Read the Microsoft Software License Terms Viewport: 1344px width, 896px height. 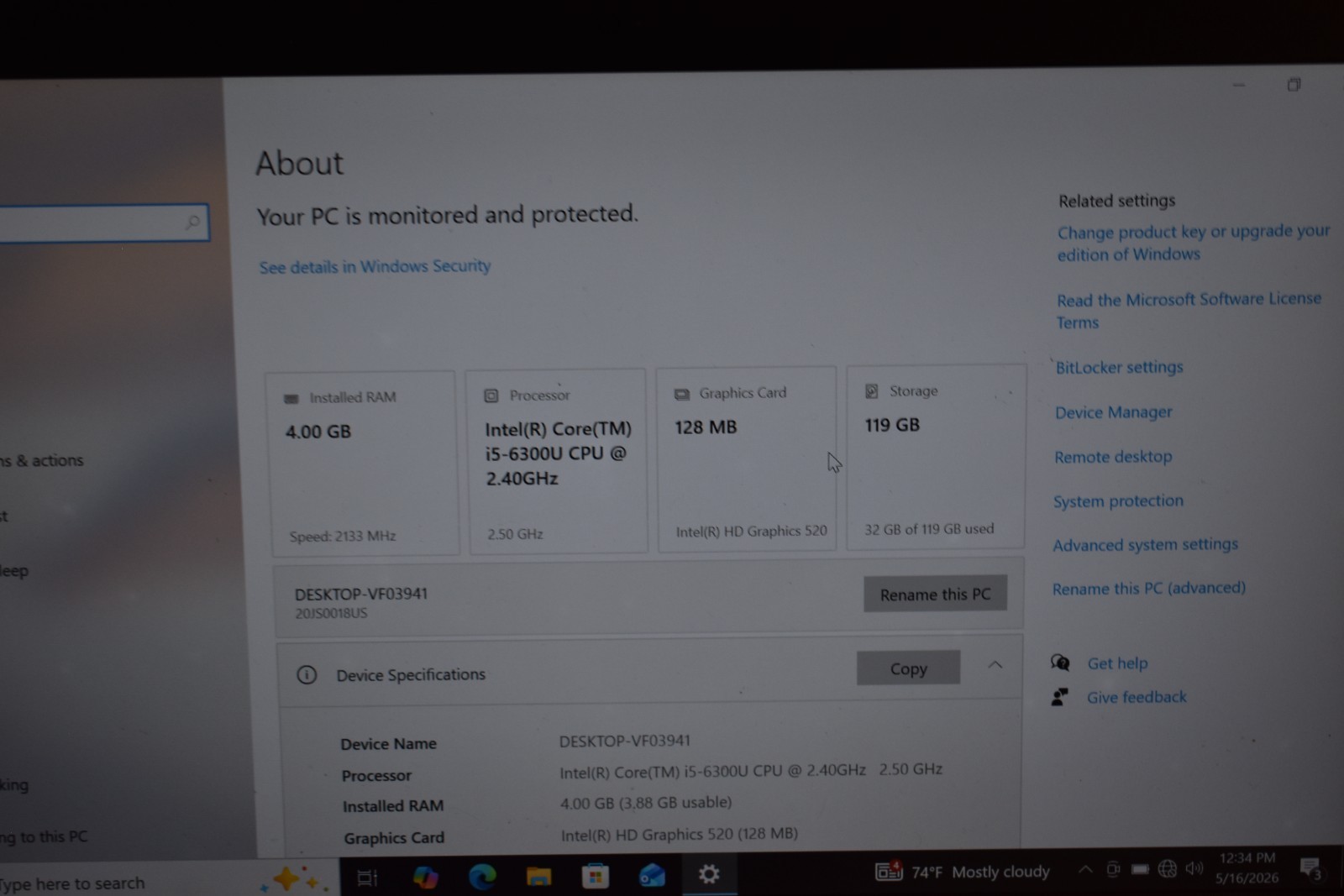pyautogui.click(x=1189, y=311)
